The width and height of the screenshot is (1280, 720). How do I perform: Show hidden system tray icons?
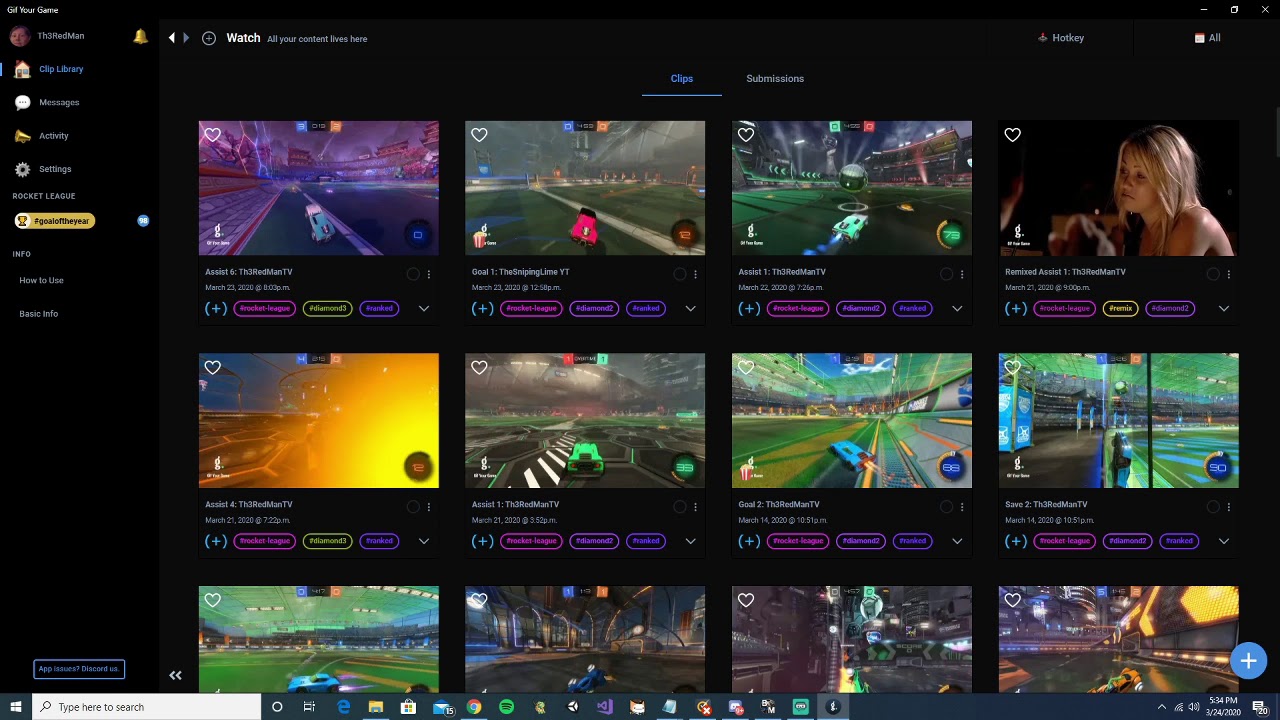pos(1161,707)
